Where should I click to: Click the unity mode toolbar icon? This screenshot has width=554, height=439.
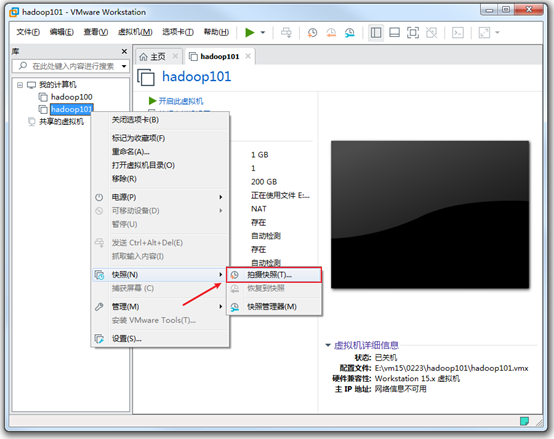(x=431, y=32)
